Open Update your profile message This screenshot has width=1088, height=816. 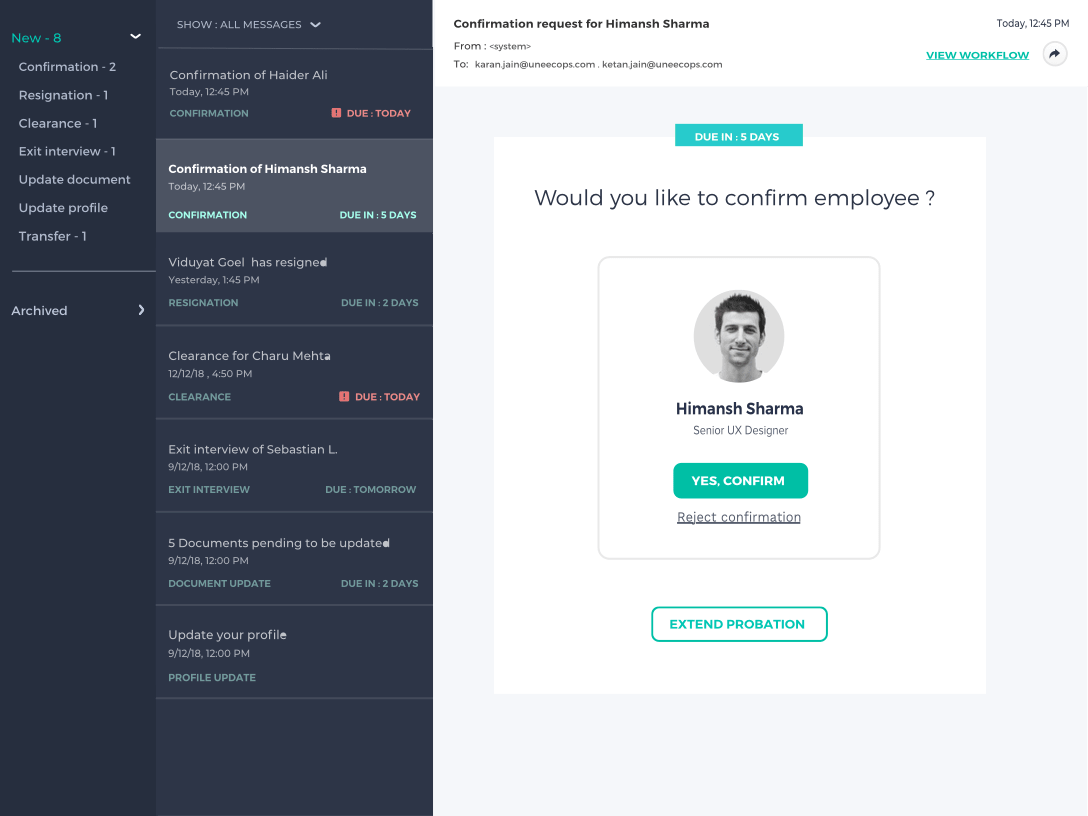point(294,652)
